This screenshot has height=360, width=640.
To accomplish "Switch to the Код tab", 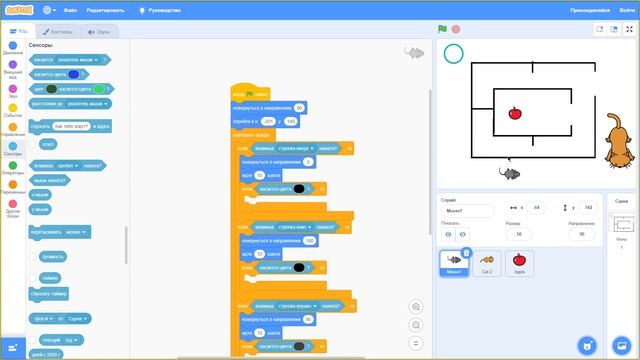I will tap(18, 31).
